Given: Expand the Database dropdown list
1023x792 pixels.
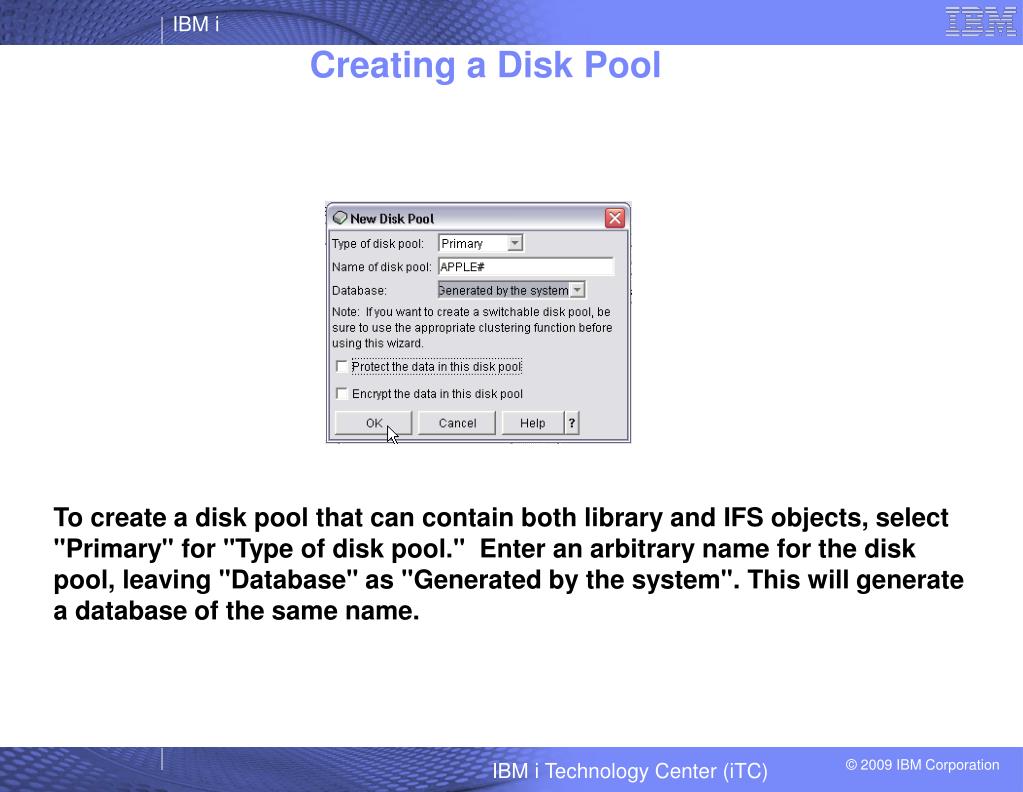Looking at the screenshot, I should [577, 290].
